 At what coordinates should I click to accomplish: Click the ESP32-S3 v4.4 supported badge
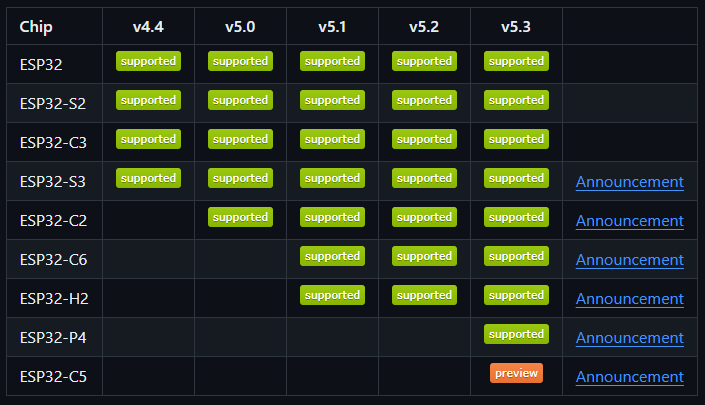[148, 178]
